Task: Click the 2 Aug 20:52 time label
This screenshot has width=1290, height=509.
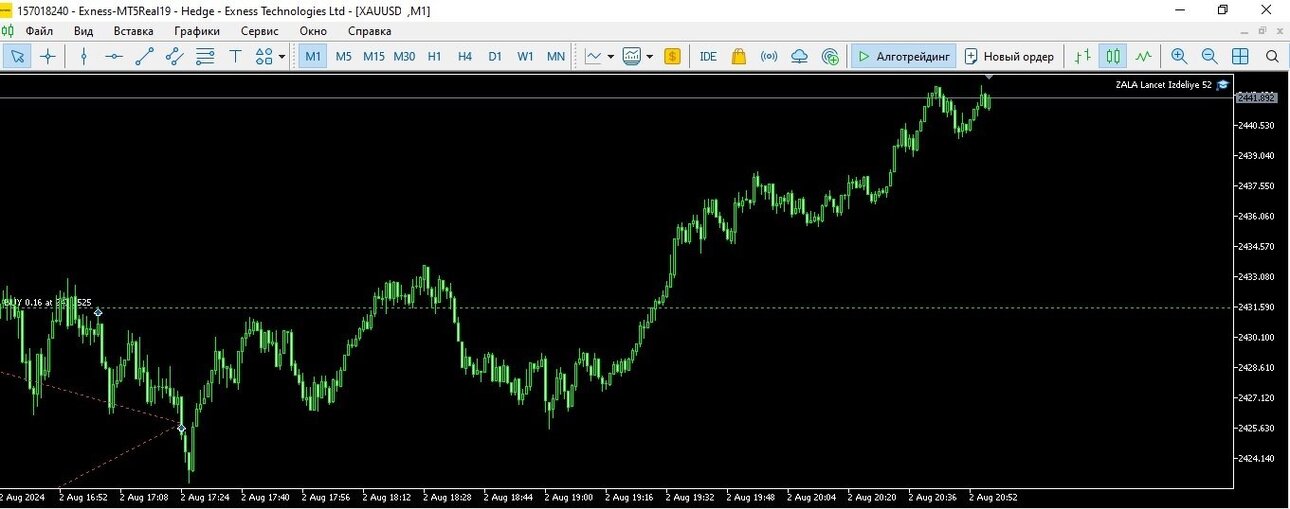Action: click(994, 496)
